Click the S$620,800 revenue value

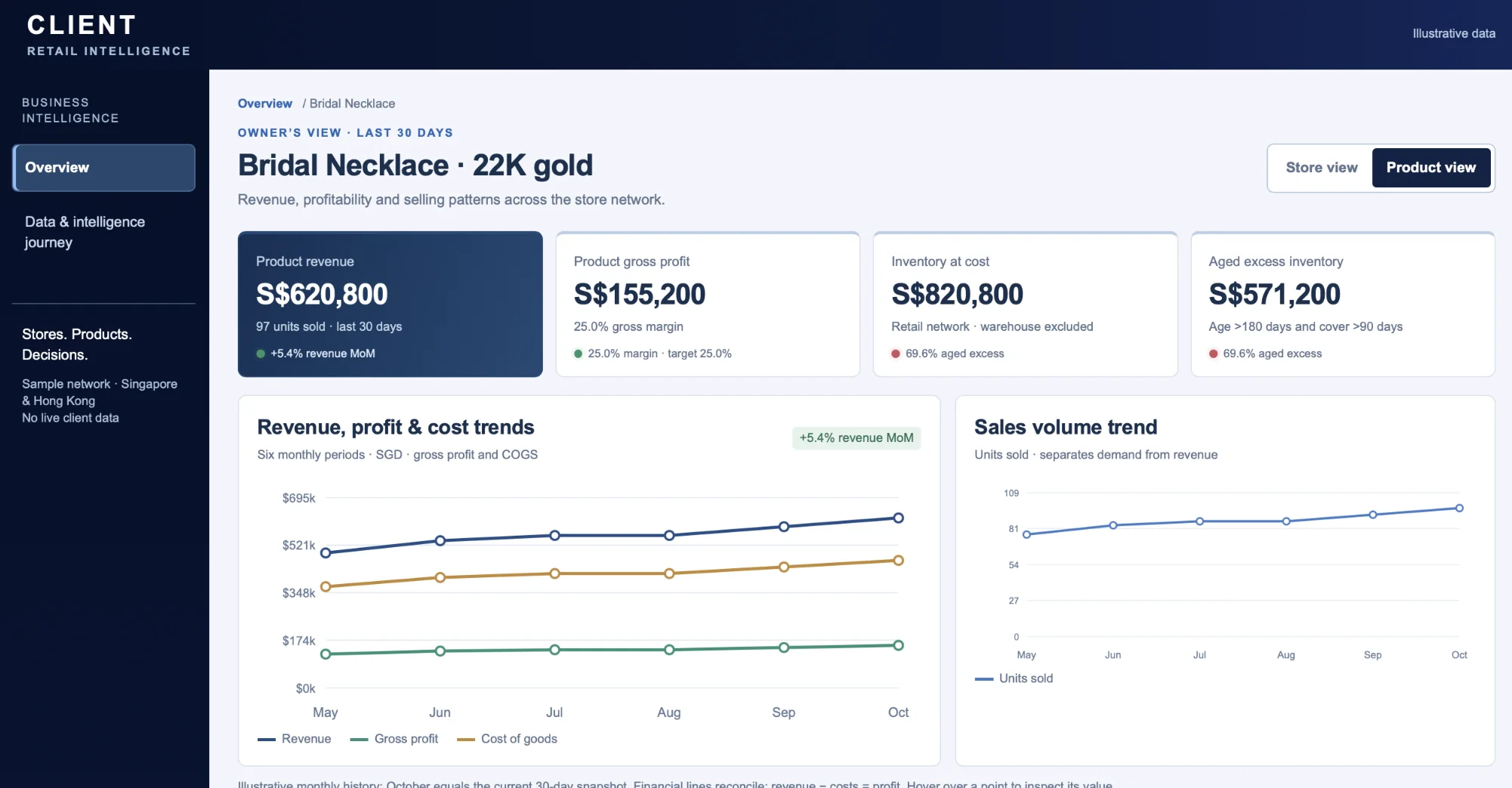[x=322, y=294]
